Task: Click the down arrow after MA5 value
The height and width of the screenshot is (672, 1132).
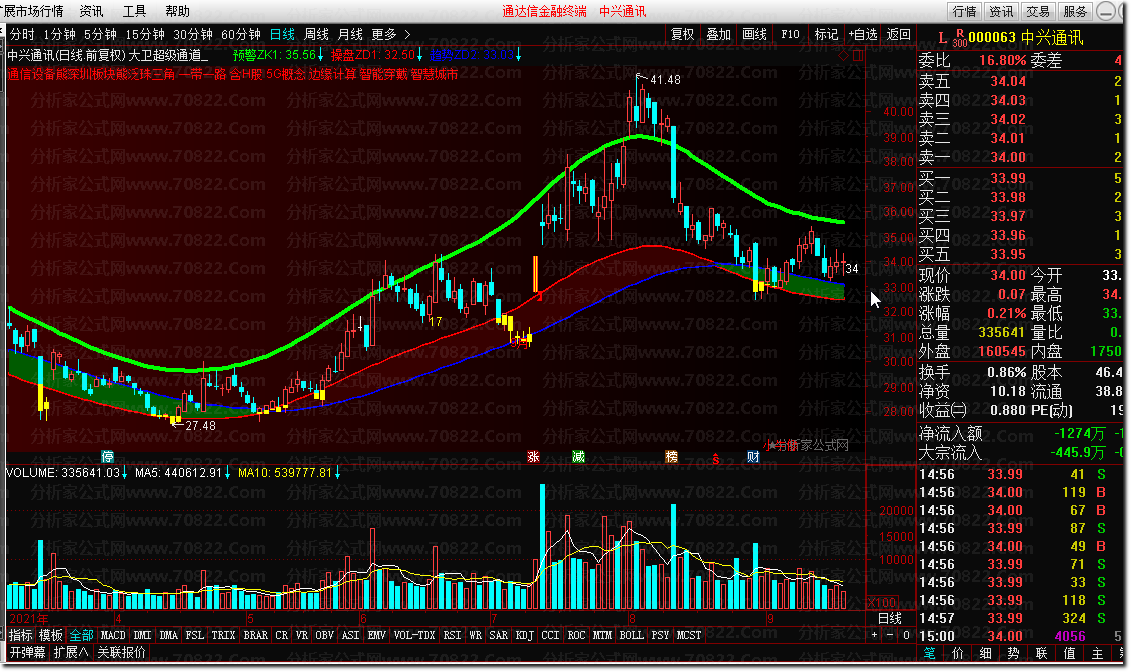Action: pos(227,473)
